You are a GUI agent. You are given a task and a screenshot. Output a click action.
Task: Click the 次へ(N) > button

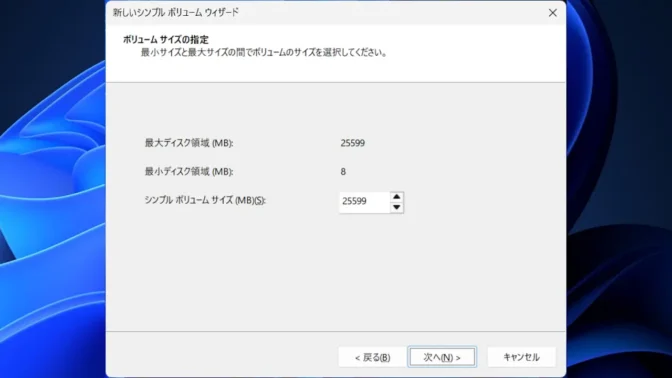442,357
